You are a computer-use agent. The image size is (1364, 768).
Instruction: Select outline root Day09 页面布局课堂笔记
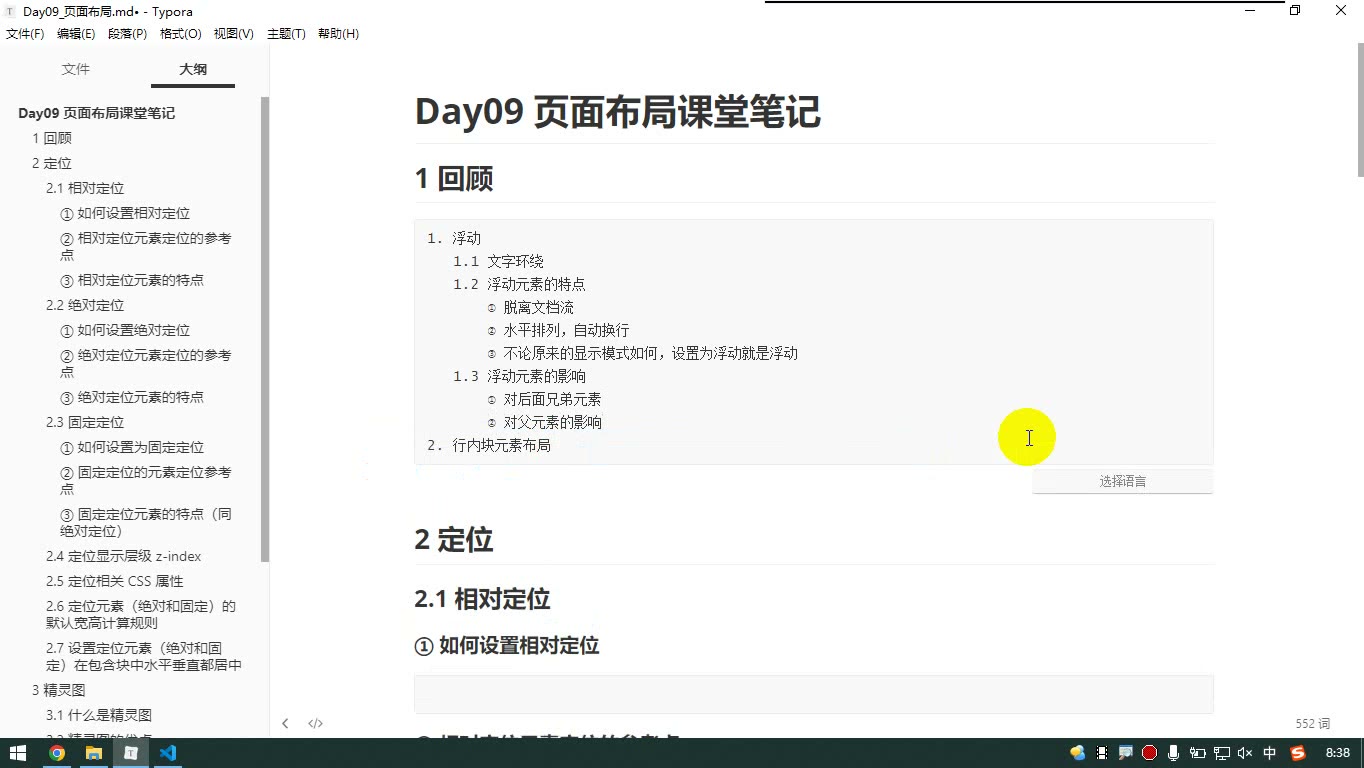pyautogui.click(x=97, y=113)
